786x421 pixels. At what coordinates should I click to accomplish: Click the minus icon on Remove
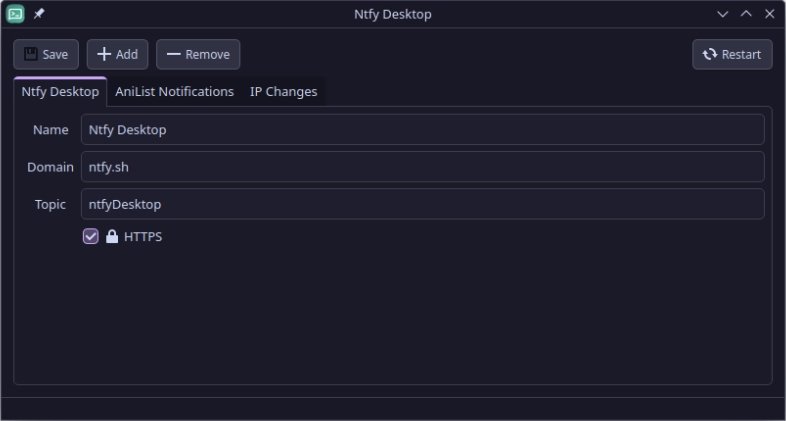click(173, 54)
